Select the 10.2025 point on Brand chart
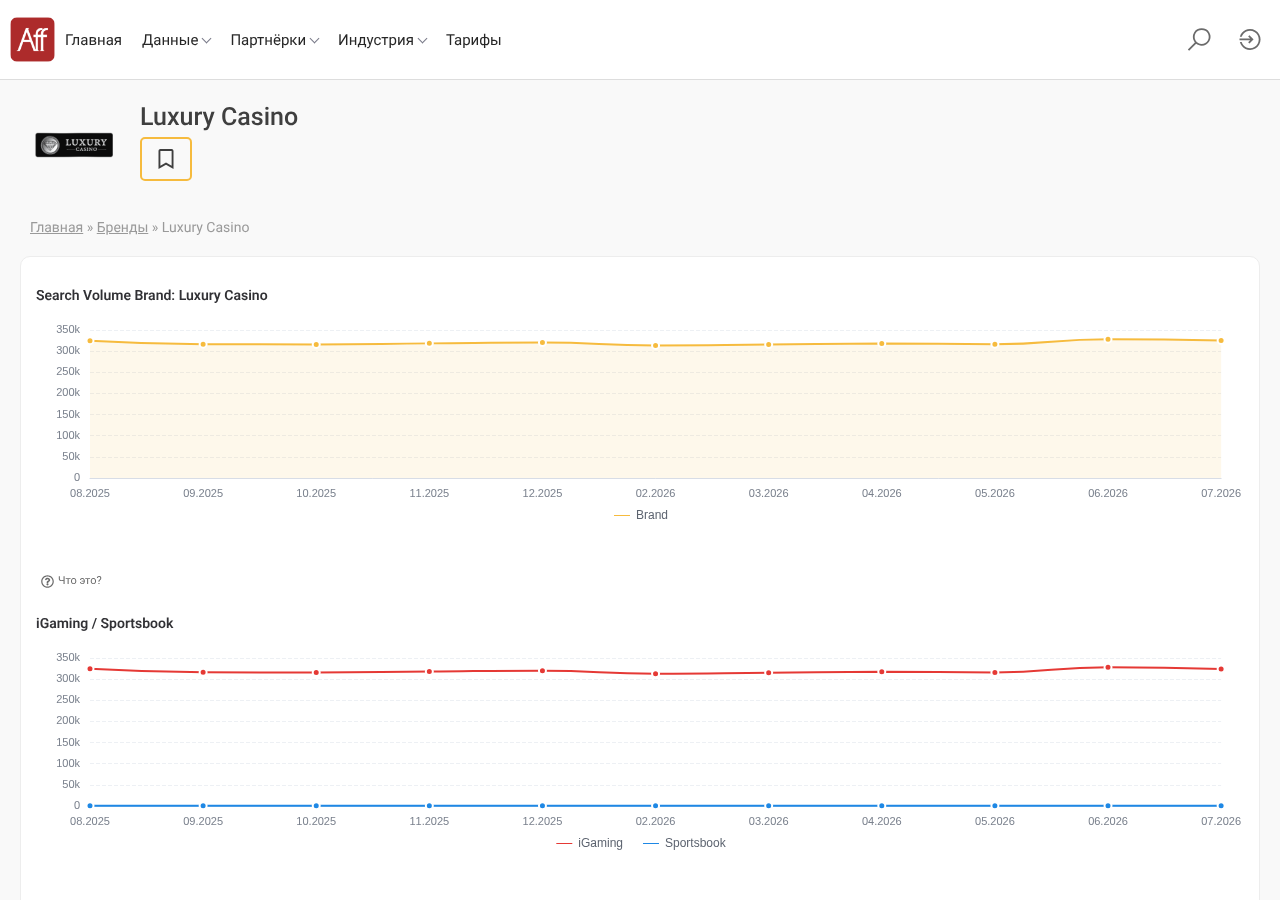Image resolution: width=1280 pixels, height=900 pixels. (x=316, y=344)
